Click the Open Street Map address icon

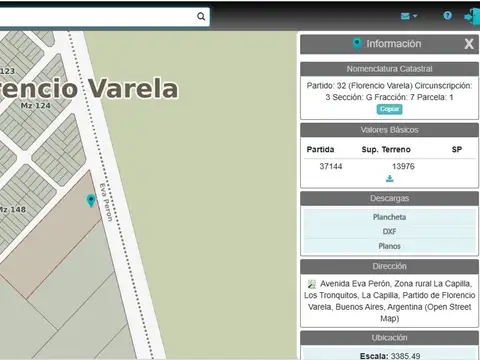point(312,284)
